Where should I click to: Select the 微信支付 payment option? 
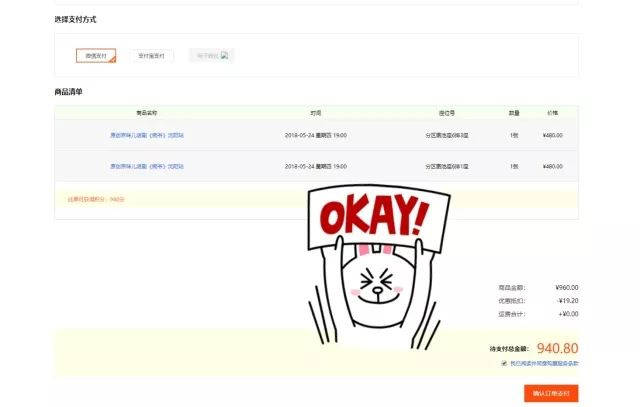[x=96, y=56]
